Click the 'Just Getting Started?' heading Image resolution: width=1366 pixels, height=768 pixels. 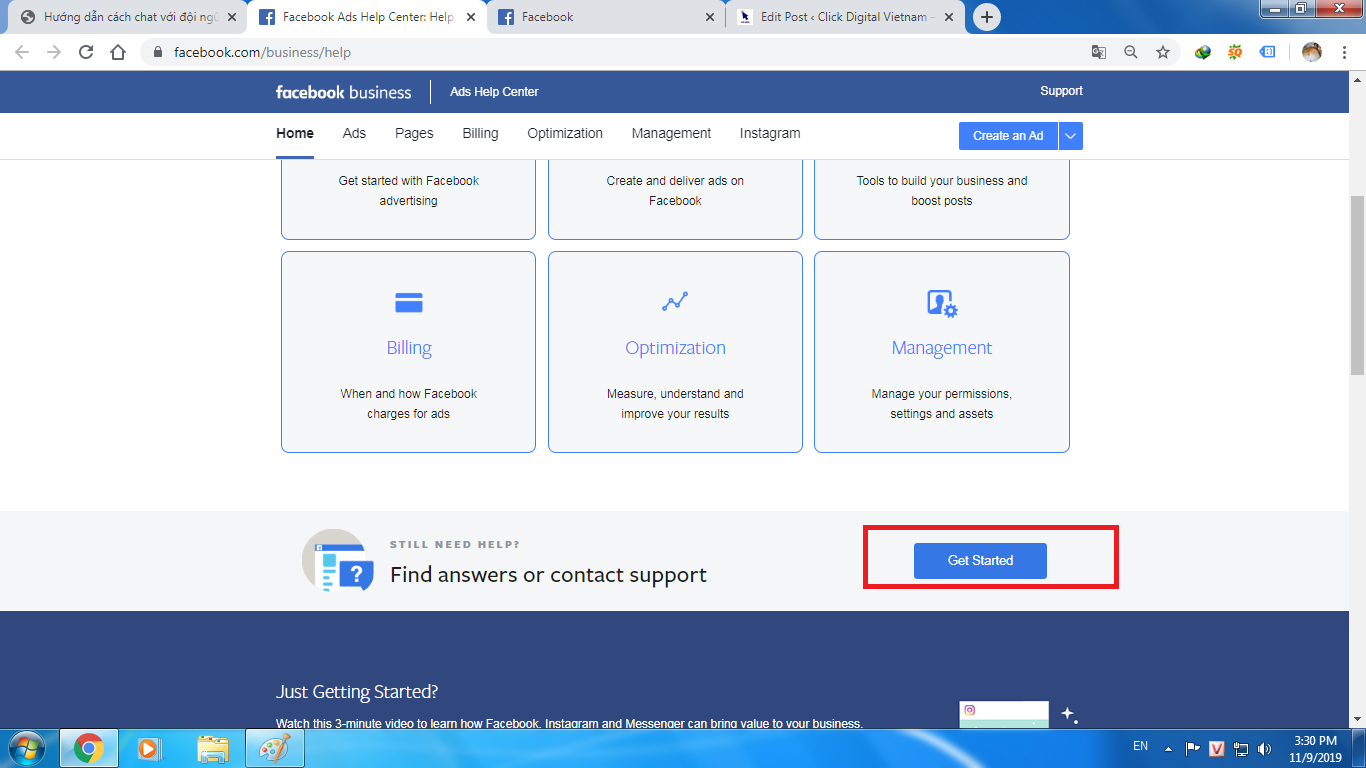(x=357, y=692)
